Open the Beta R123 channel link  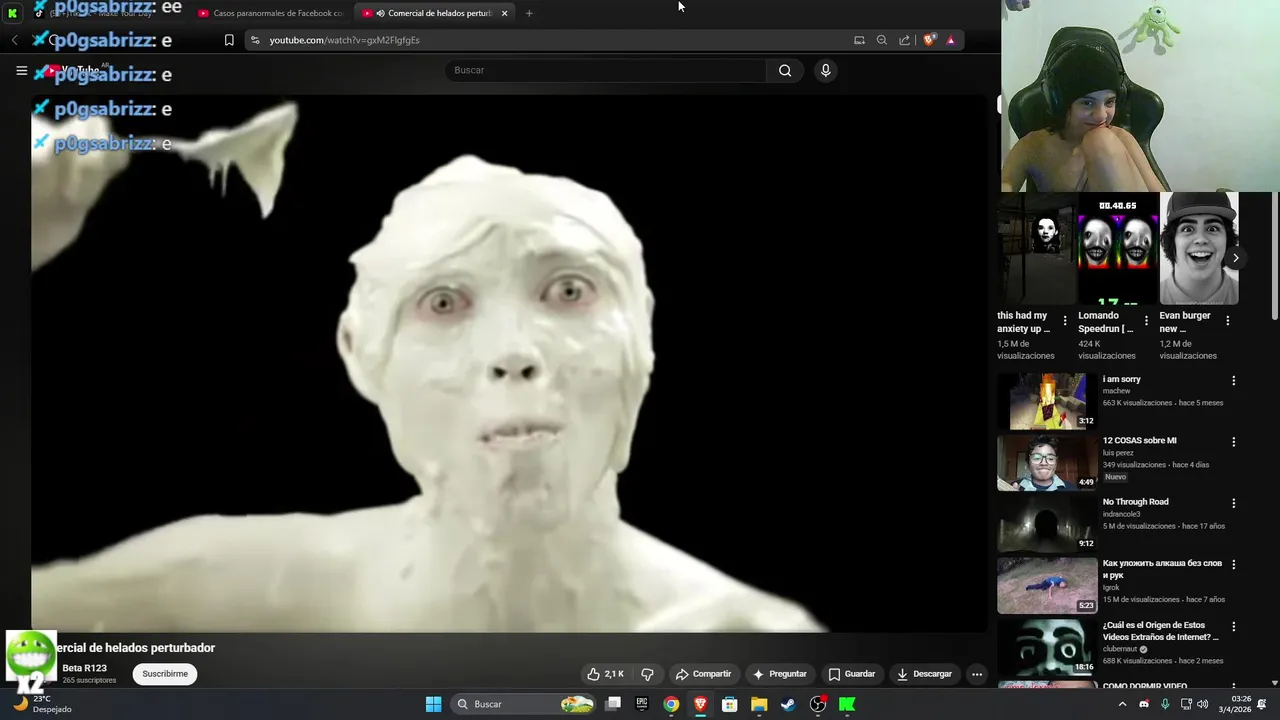coord(84,668)
